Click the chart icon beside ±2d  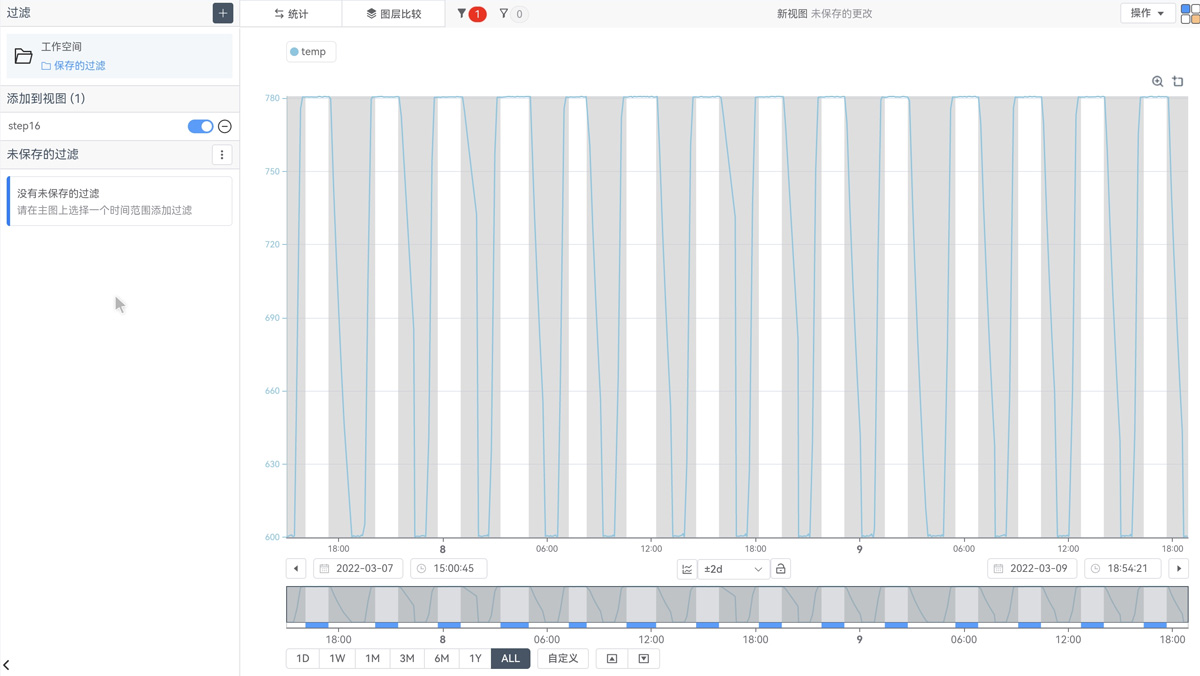point(687,569)
